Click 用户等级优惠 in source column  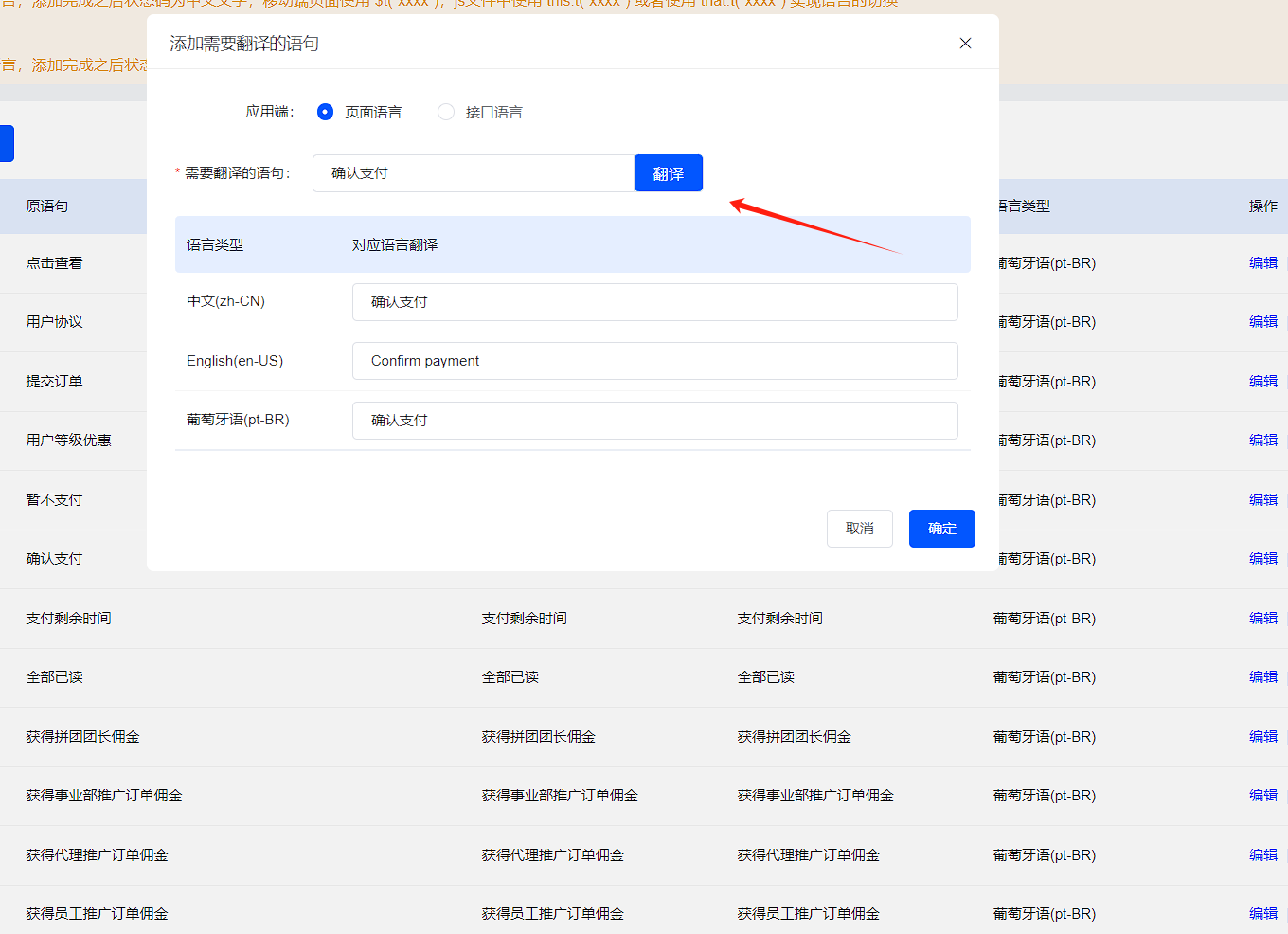[68, 440]
